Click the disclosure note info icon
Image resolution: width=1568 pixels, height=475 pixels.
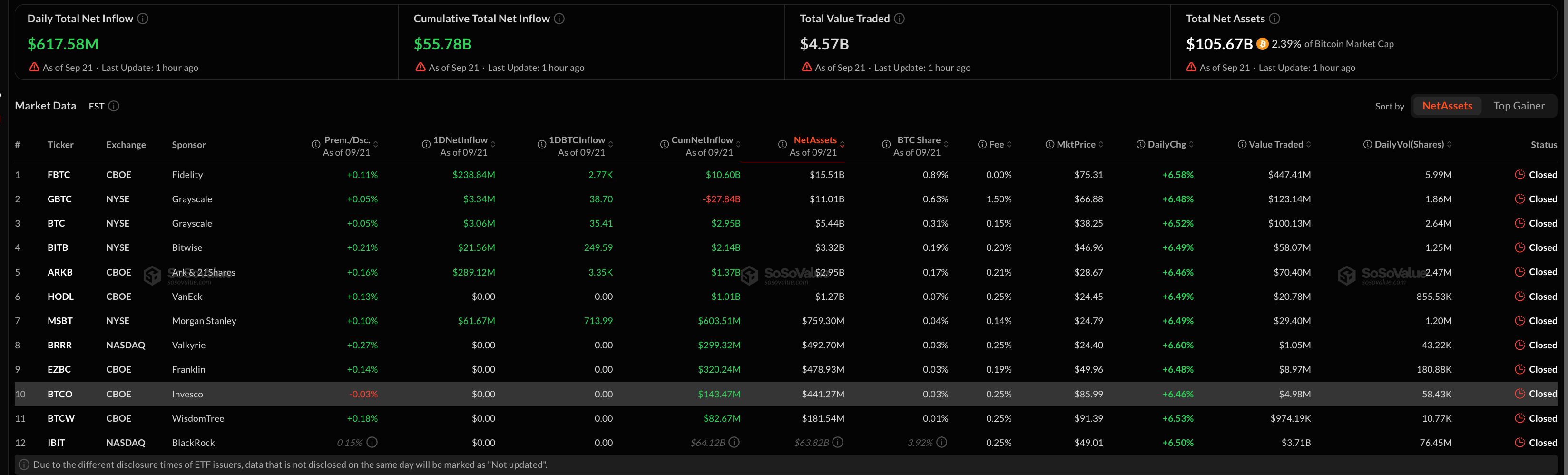coord(24,465)
